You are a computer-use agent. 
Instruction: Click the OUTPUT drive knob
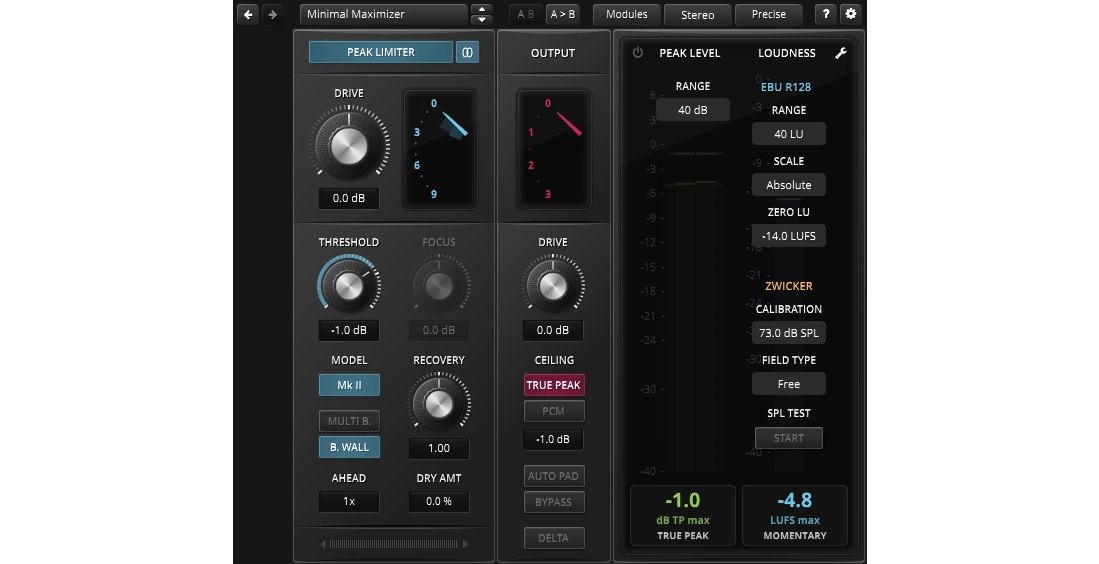coord(553,285)
